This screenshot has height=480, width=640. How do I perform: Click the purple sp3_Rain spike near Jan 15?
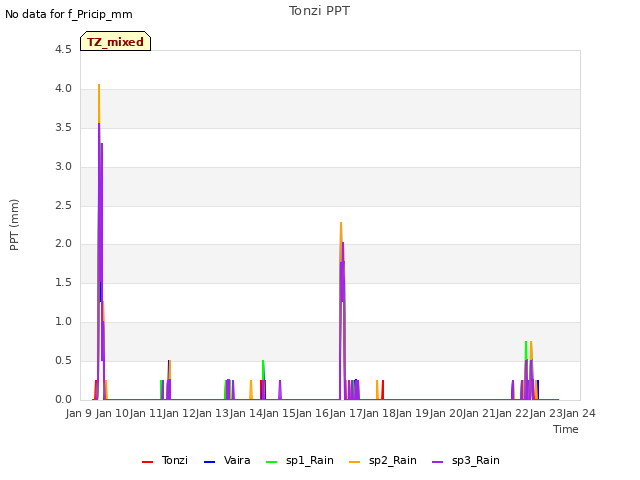click(280, 390)
